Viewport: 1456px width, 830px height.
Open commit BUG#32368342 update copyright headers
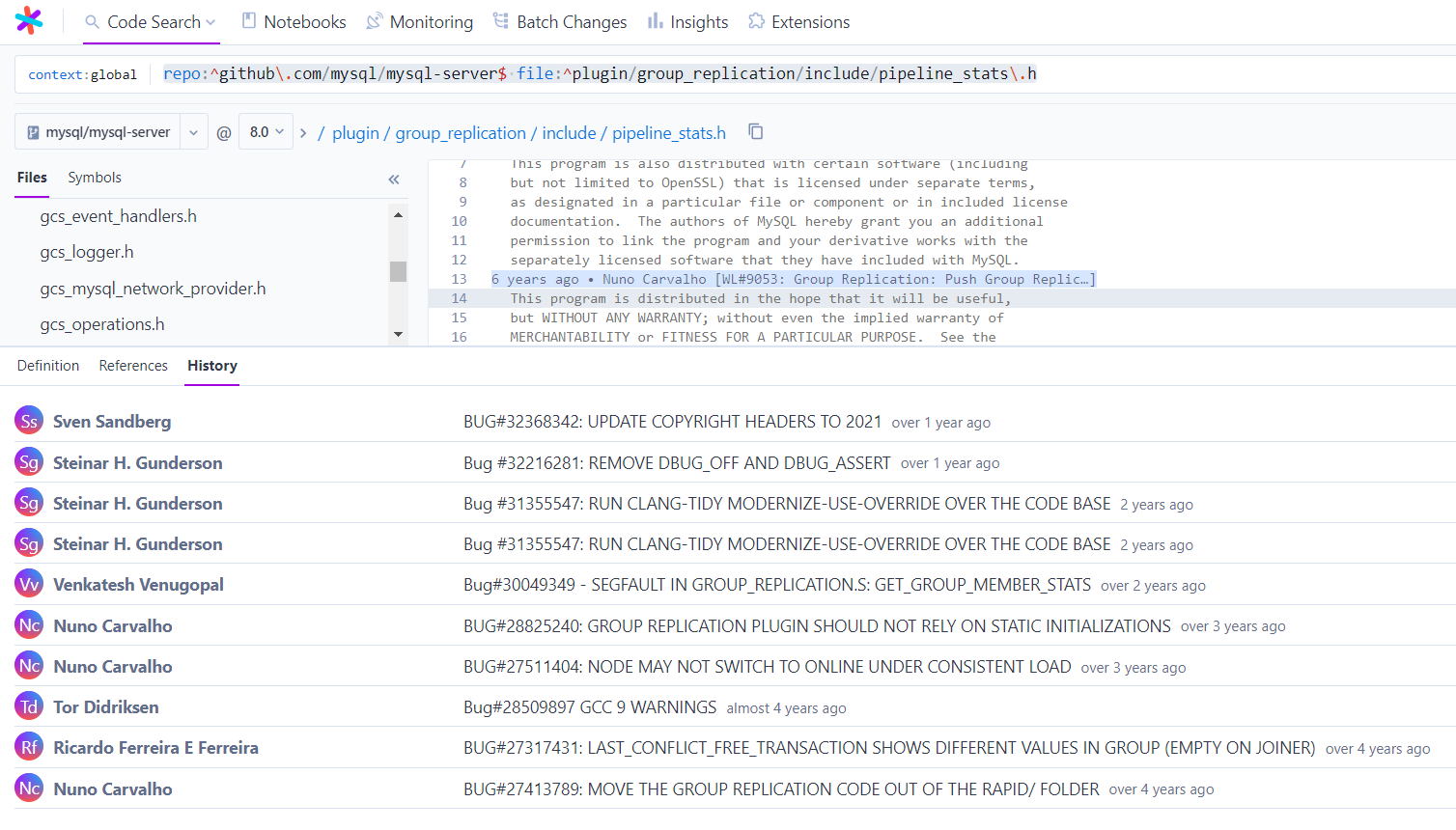tap(672, 422)
